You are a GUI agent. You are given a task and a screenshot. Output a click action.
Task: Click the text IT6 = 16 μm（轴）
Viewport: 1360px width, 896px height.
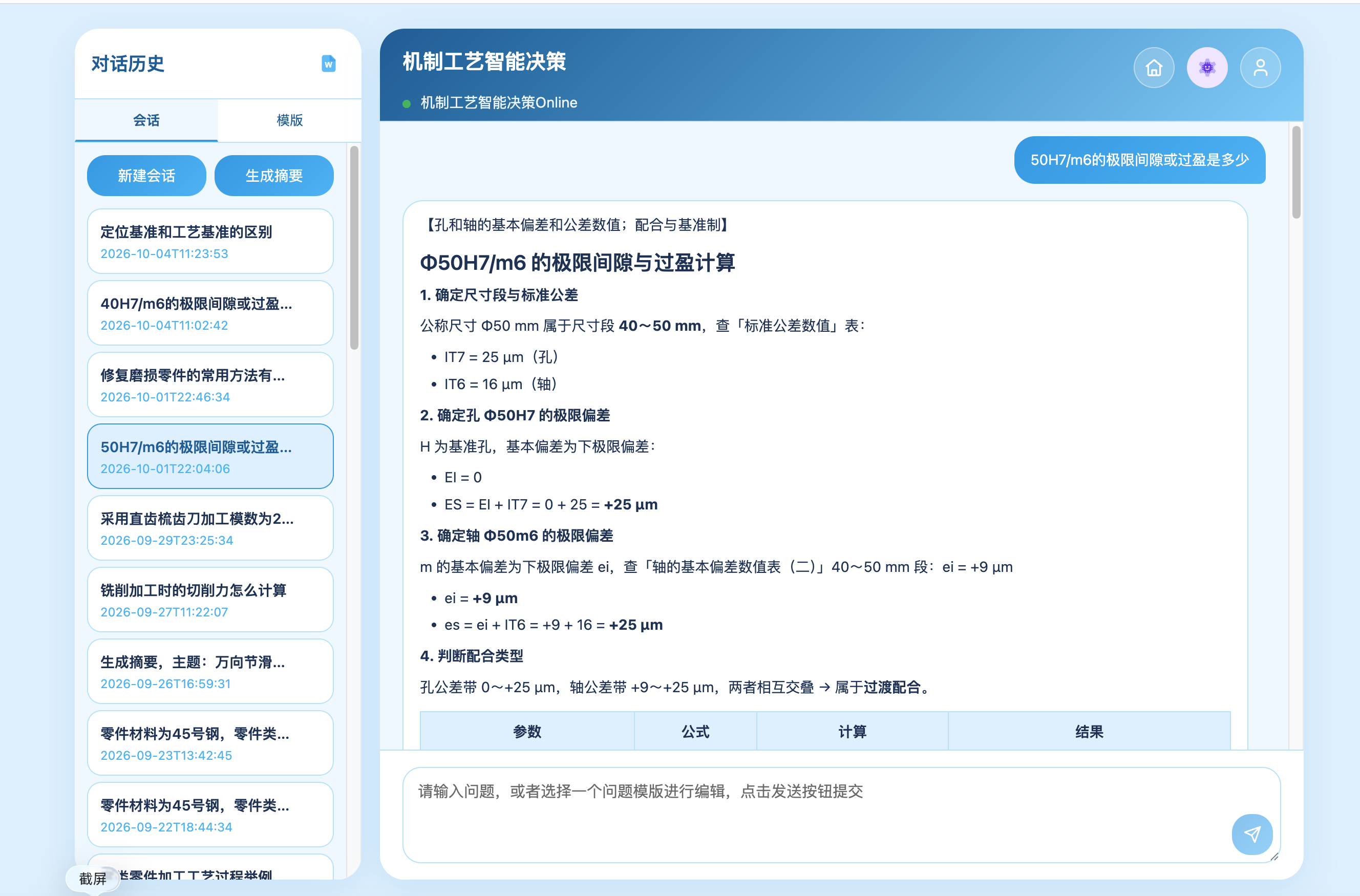pos(501,384)
